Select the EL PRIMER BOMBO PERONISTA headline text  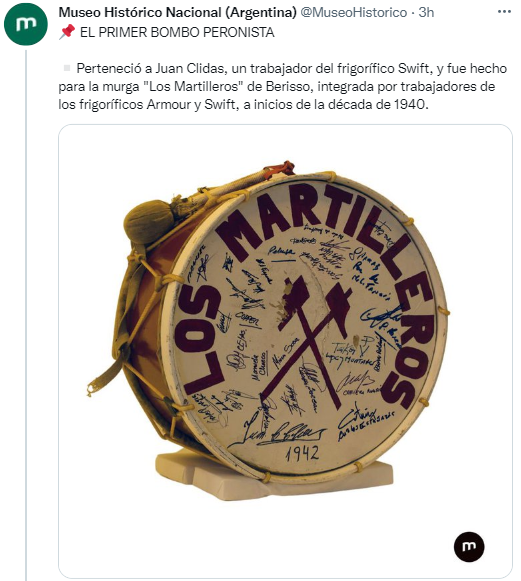click(x=177, y=32)
